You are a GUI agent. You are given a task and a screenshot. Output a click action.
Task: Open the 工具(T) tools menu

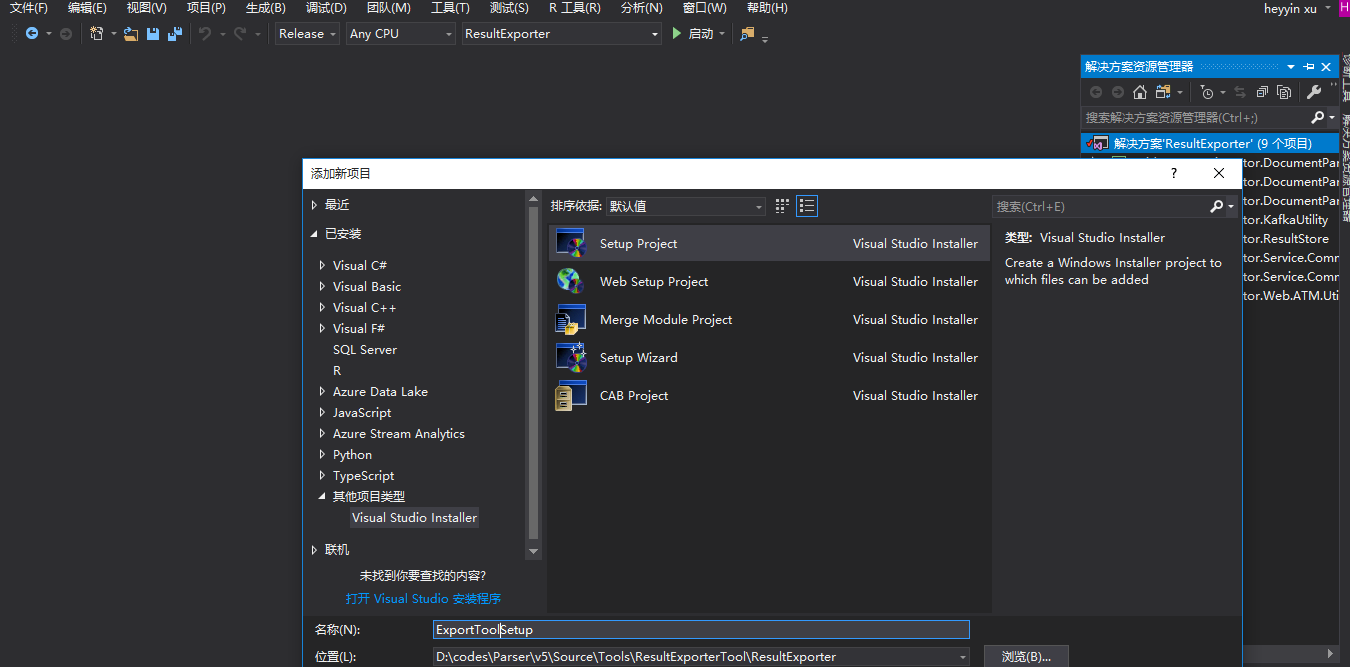click(x=450, y=8)
